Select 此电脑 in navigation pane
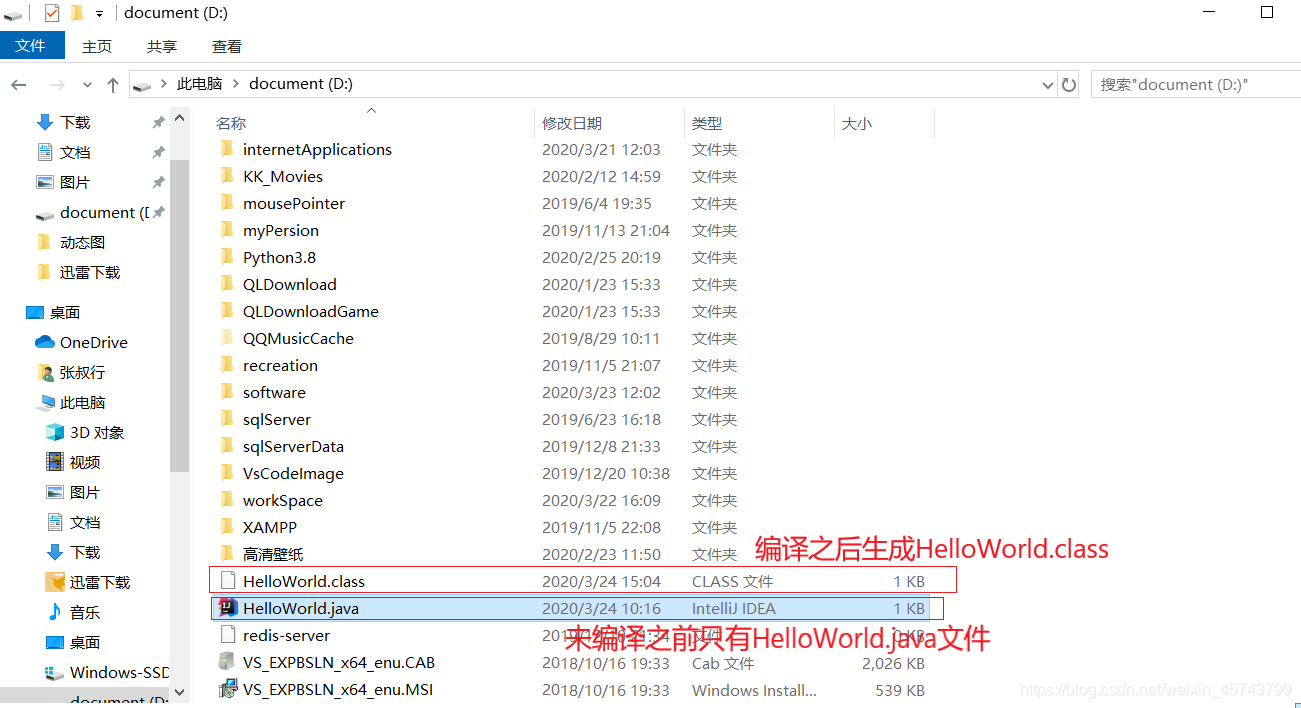Viewport: 1301px width, 708px height. coord(82,402)
